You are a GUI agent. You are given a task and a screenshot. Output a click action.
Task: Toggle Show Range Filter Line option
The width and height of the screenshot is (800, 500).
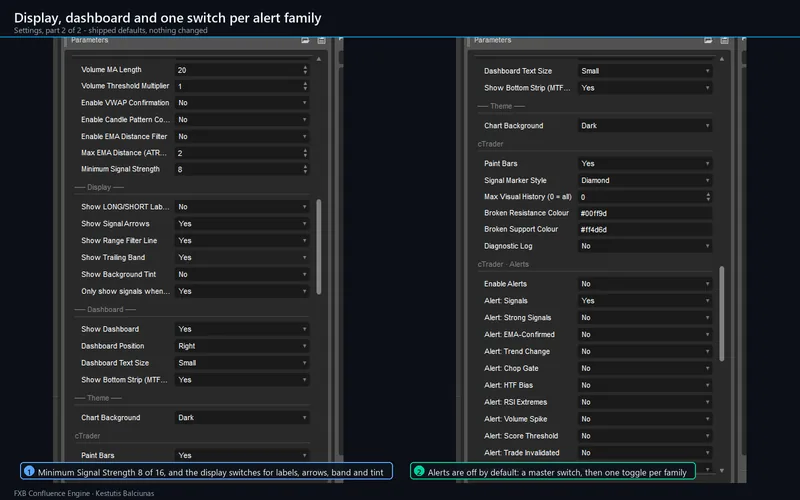tap(242, 241)
